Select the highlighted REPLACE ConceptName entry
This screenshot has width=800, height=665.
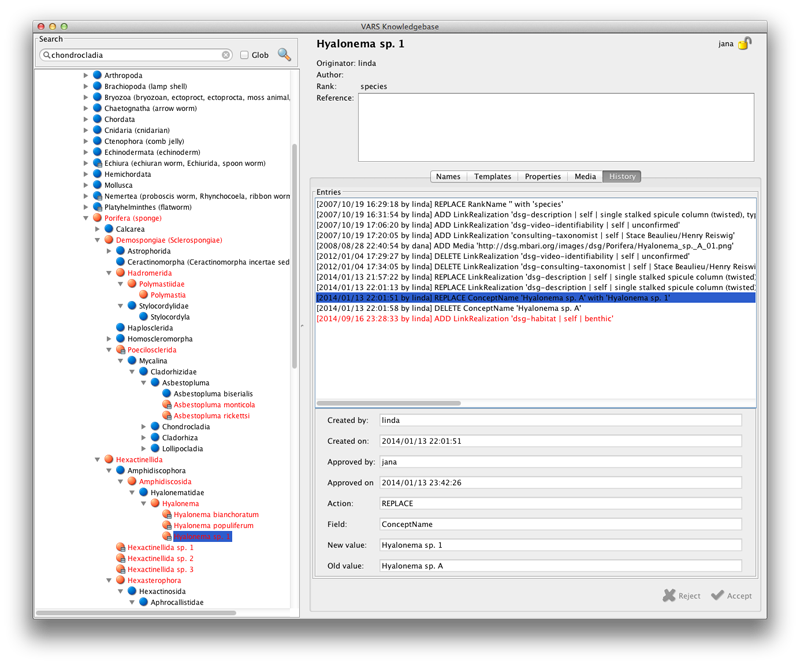click(536, 298)
